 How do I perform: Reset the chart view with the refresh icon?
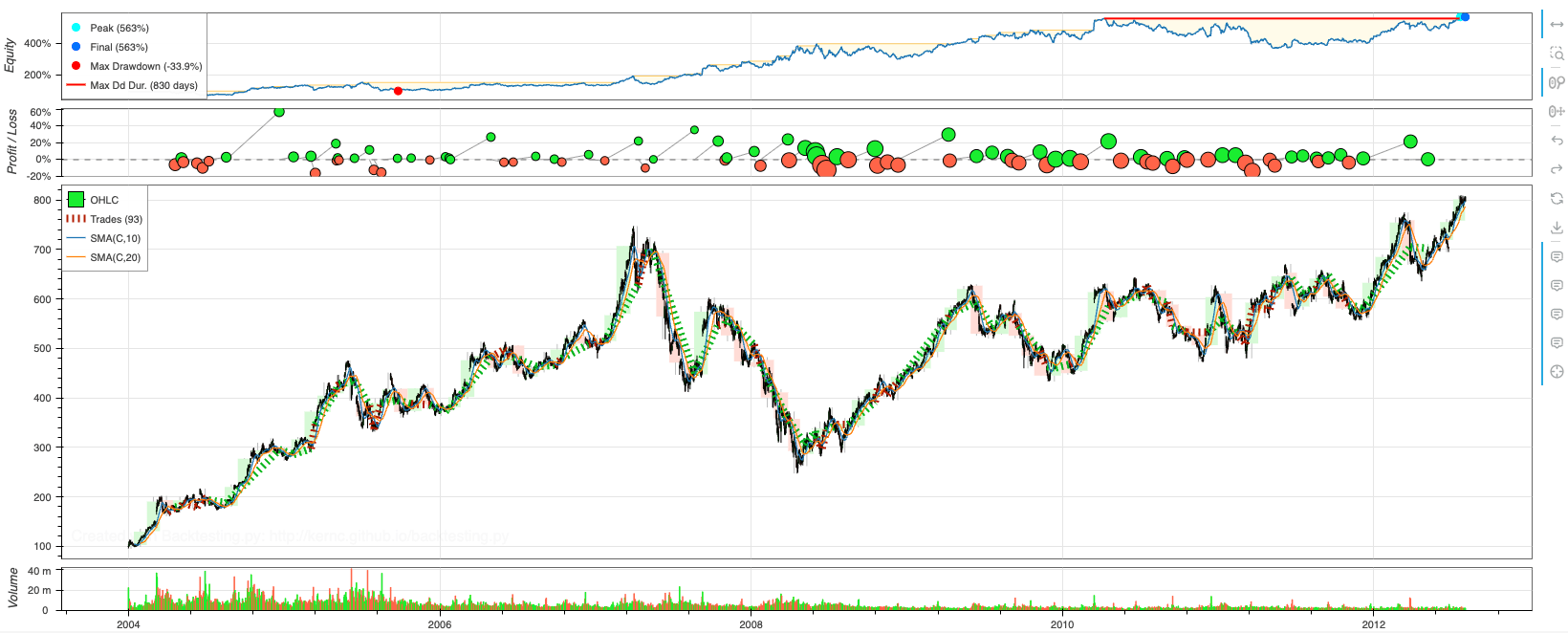[1557, 199]
